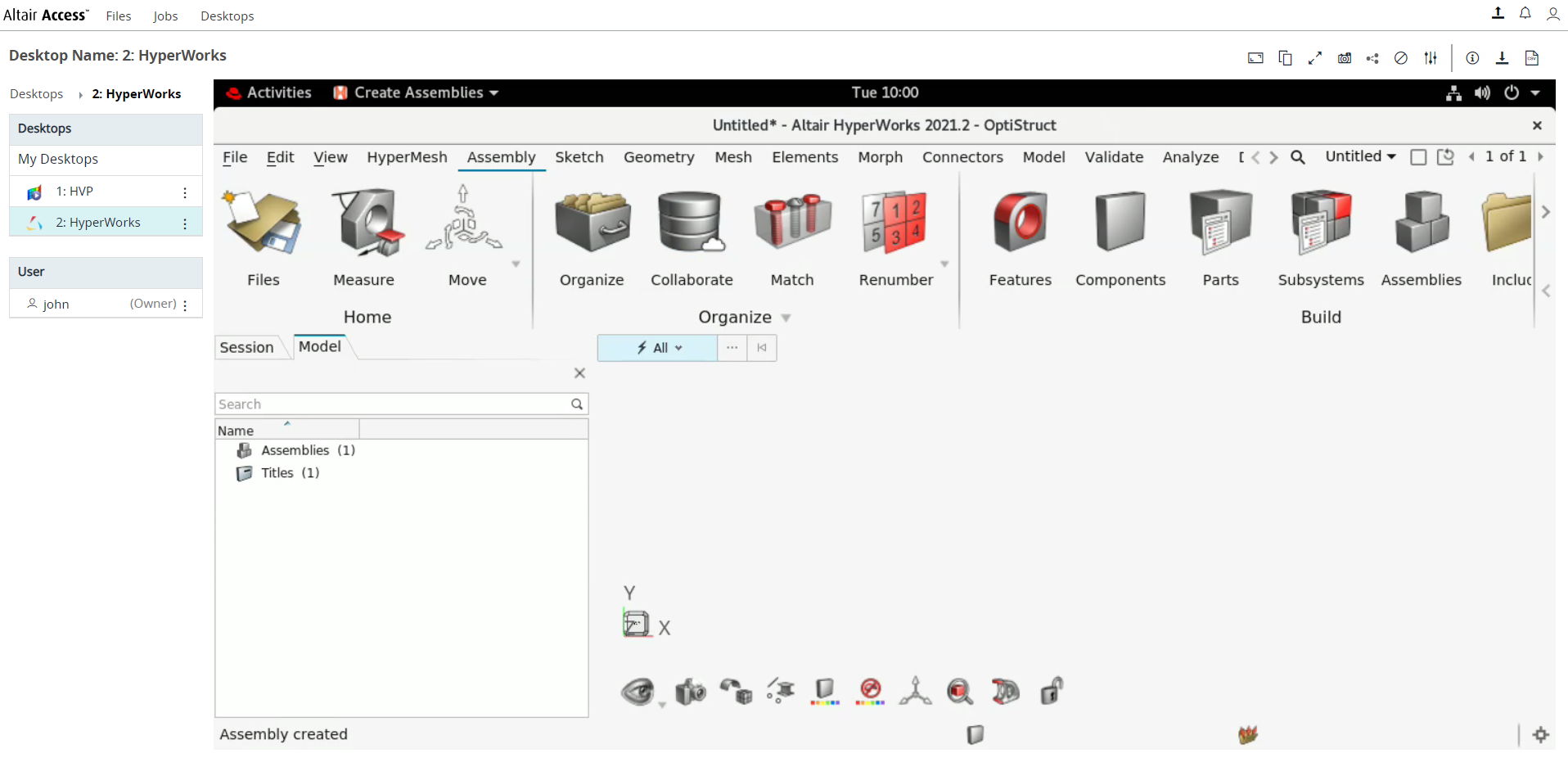The image size is (1568, 767).
Task: Click the camera capture icon in viewport toolbar
Action: pos(691,692)
